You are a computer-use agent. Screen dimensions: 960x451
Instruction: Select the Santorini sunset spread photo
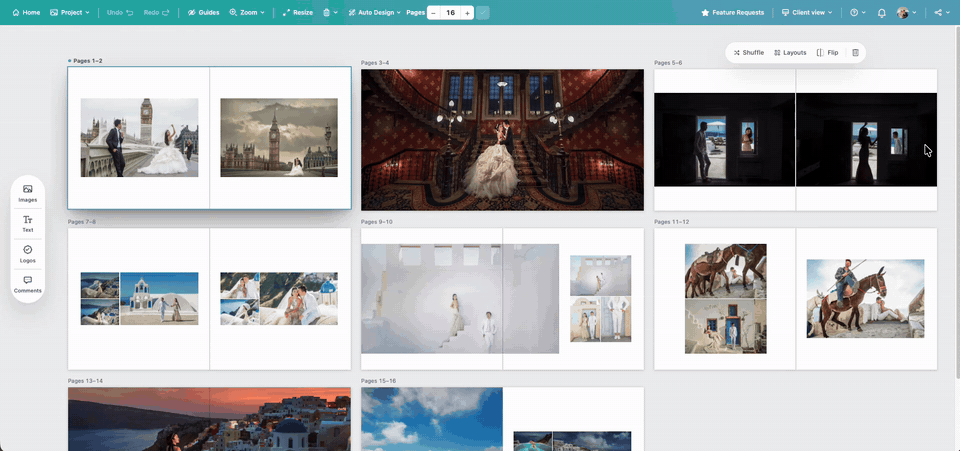tap(209, 419)
